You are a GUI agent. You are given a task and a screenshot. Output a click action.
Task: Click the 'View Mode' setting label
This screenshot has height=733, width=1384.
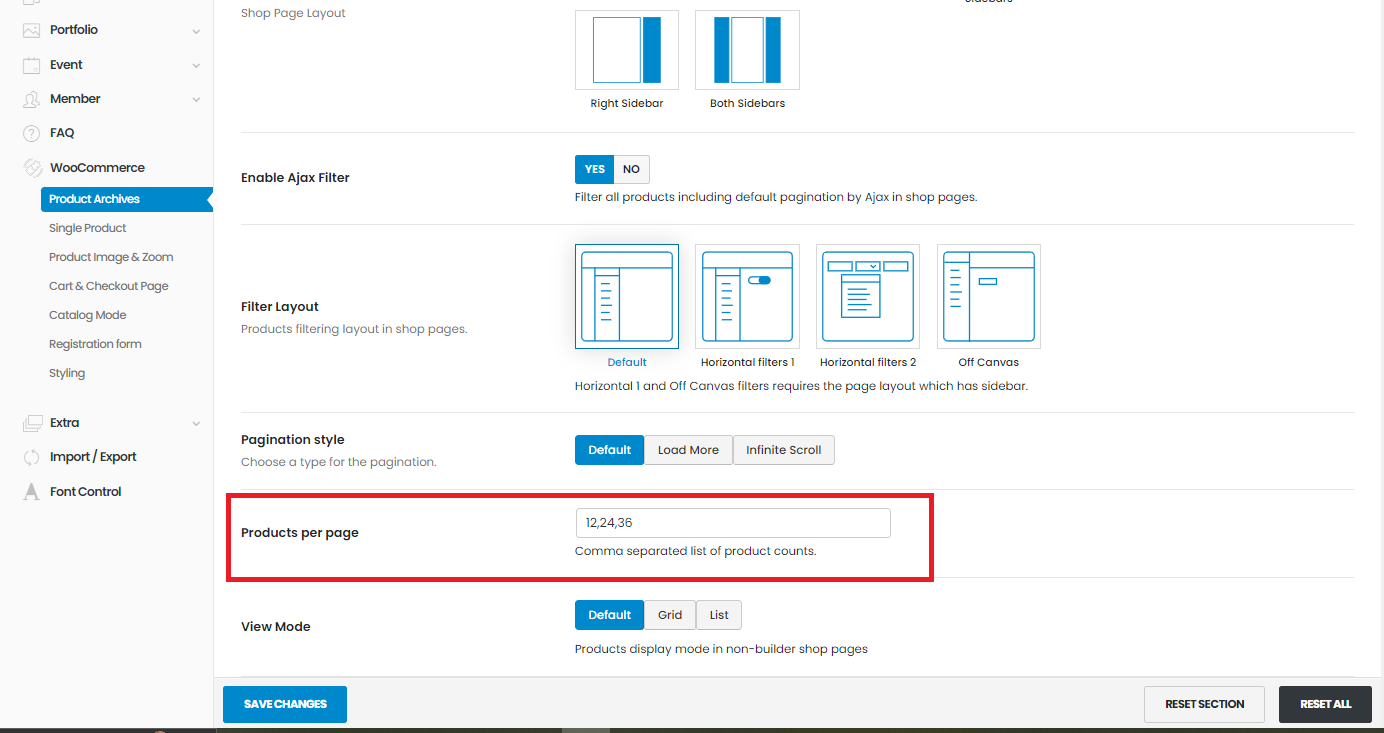click(x=276, y=627)
